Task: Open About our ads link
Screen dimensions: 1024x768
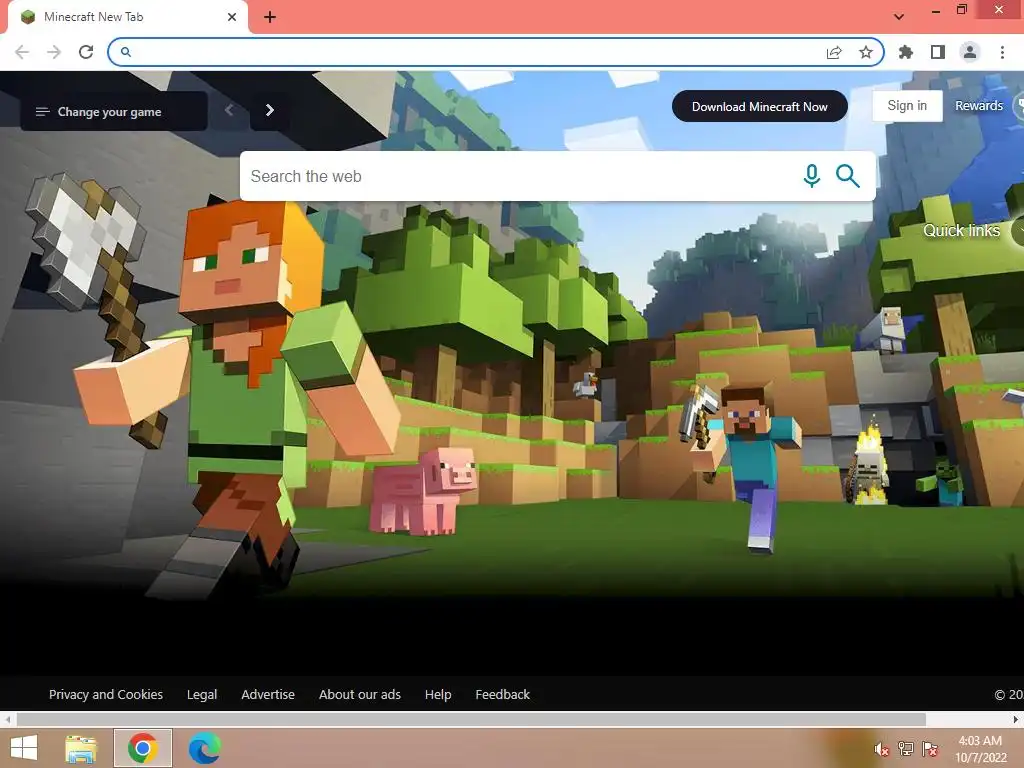Action: [360, 695]
